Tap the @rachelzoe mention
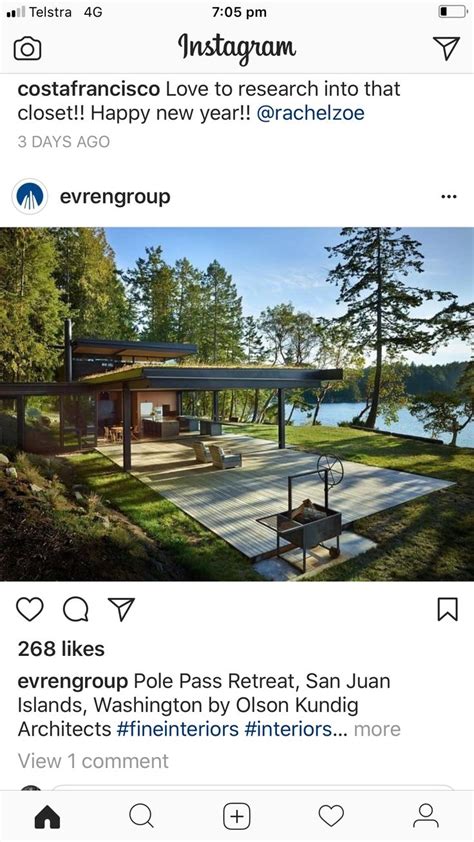Viewport: 474px width, 842px height. pyautogui.click(x=310, y=113)
